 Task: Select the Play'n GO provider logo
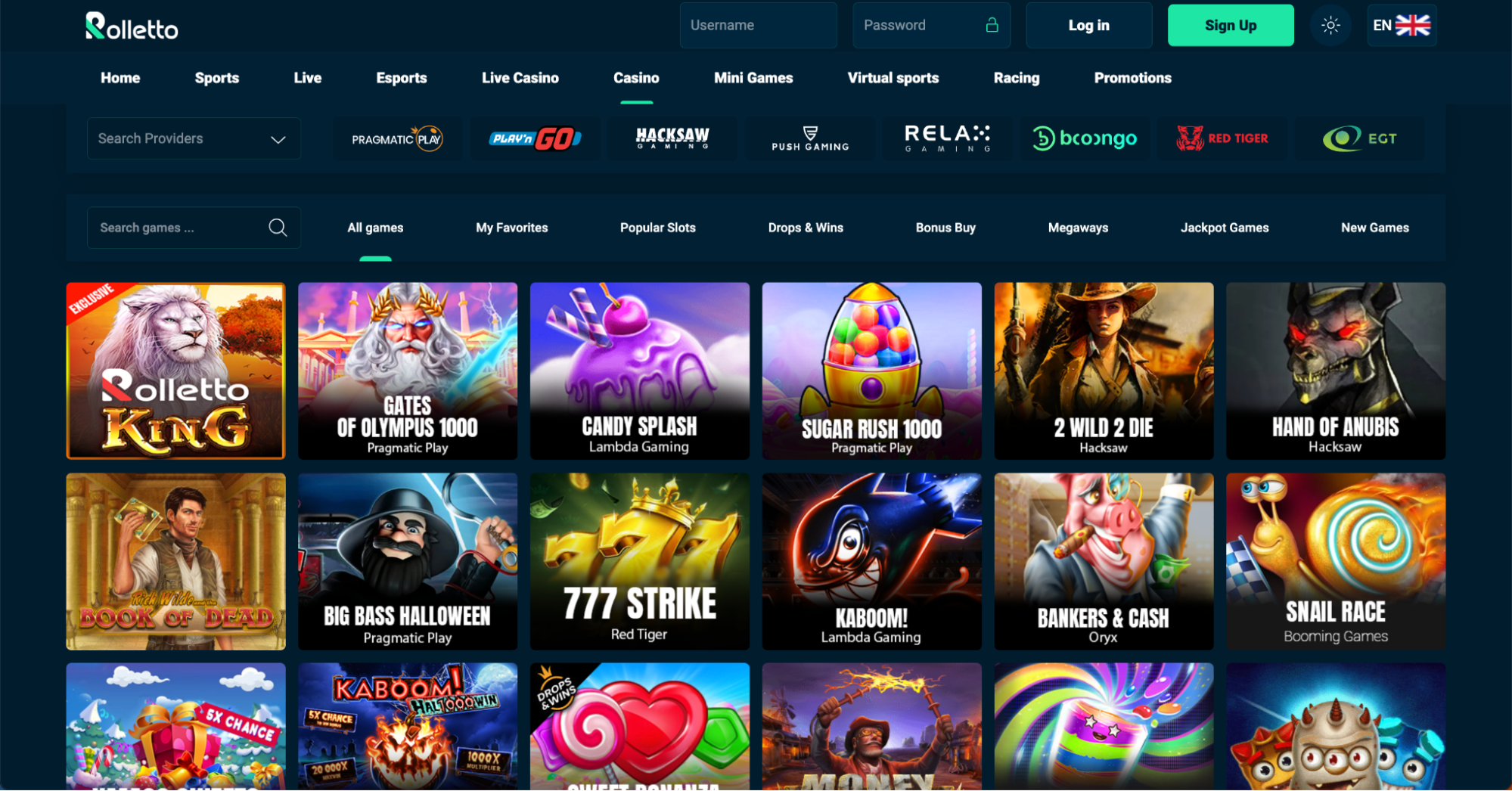[535, 138]
